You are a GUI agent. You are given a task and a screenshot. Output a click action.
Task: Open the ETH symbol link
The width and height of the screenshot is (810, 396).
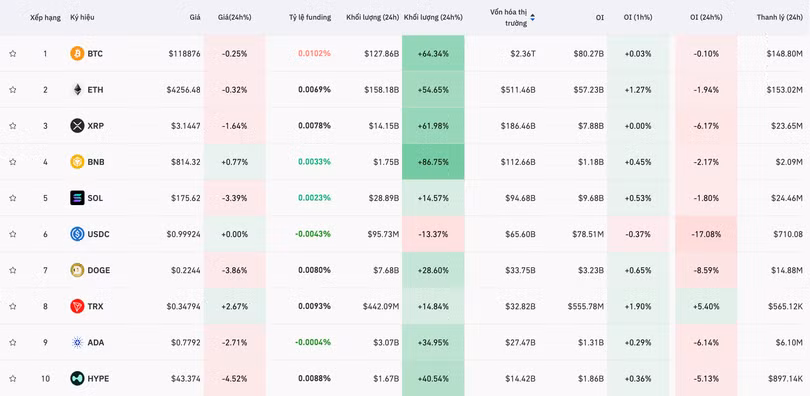point(95,89)
